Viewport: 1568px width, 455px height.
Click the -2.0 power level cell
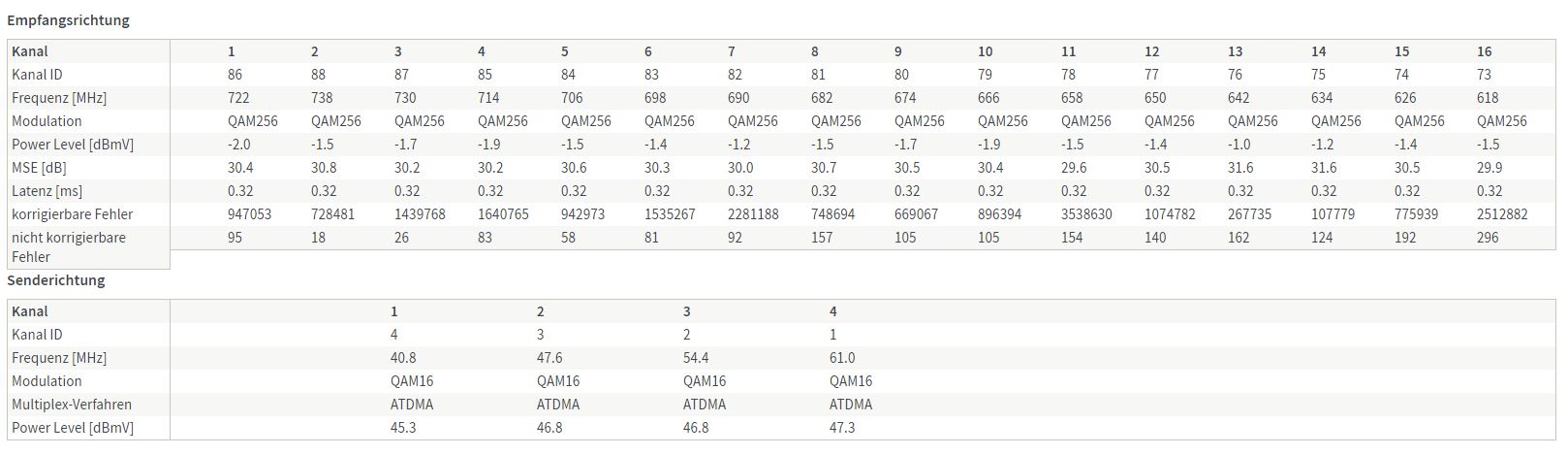239,145
